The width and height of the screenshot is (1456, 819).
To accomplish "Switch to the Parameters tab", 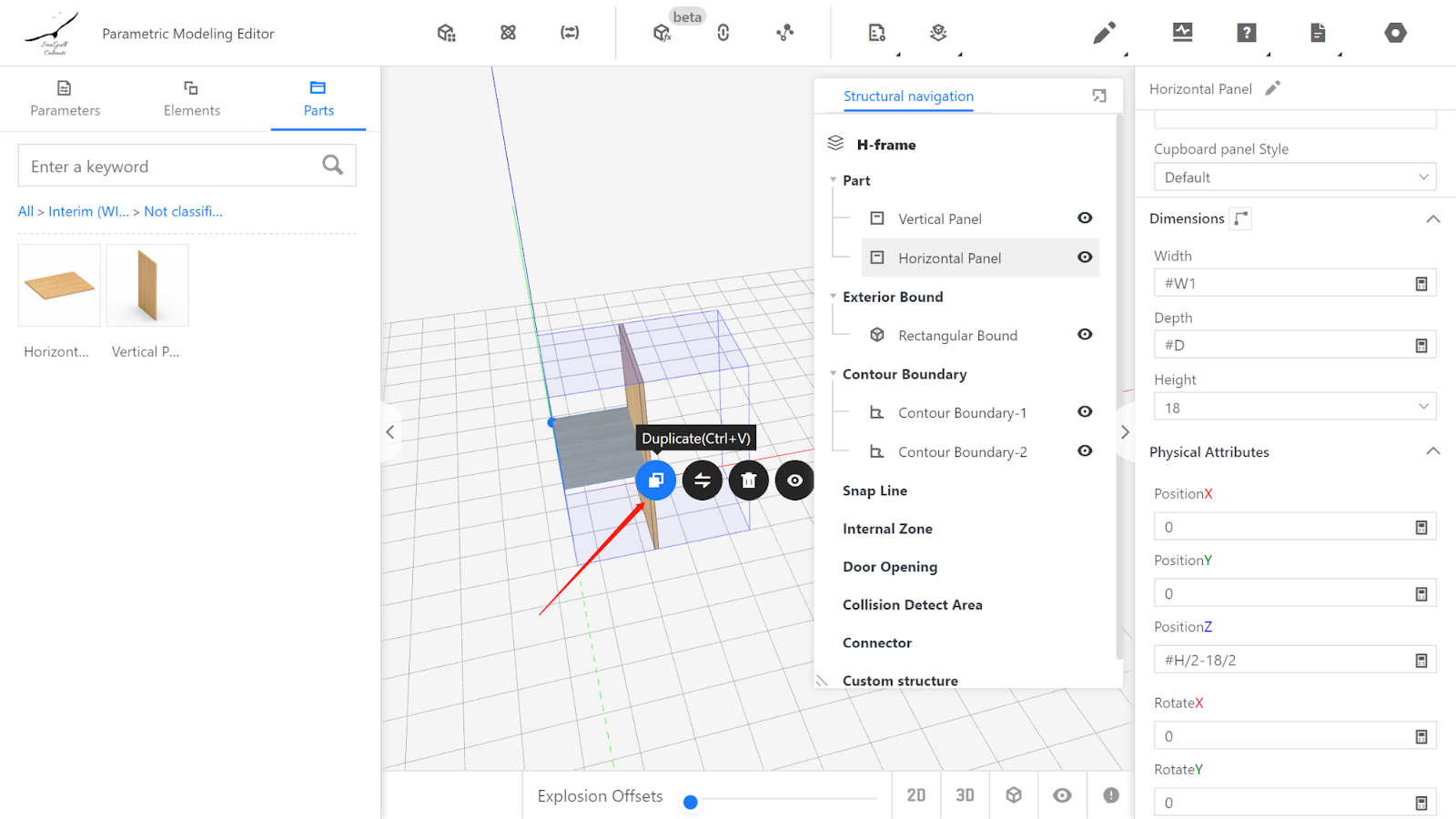I will click(66, 98).
